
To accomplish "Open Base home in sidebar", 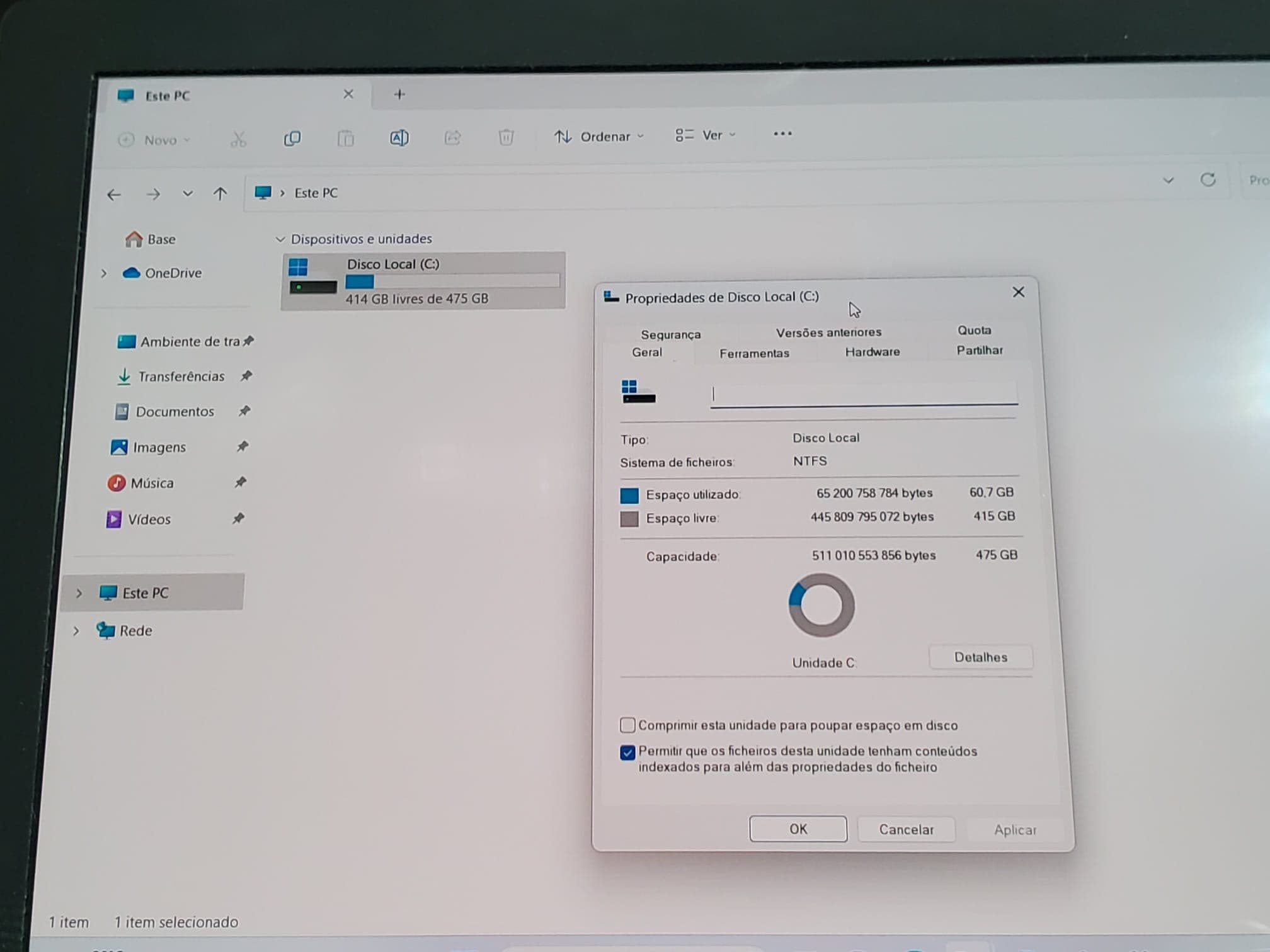I will 151,239.
